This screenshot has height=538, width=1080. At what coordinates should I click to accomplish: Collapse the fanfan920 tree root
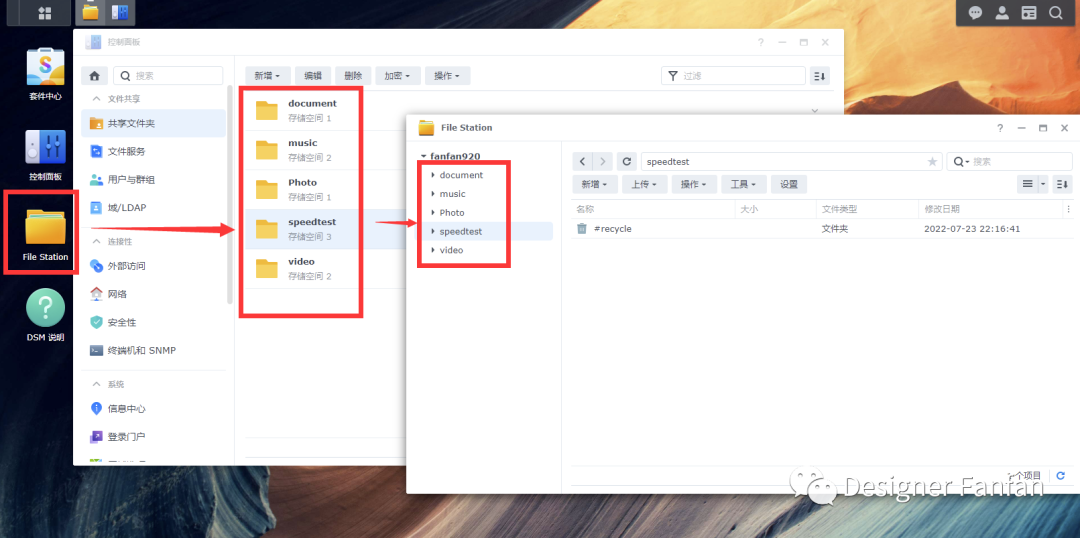pyautogui.click(x=424, y=156)
